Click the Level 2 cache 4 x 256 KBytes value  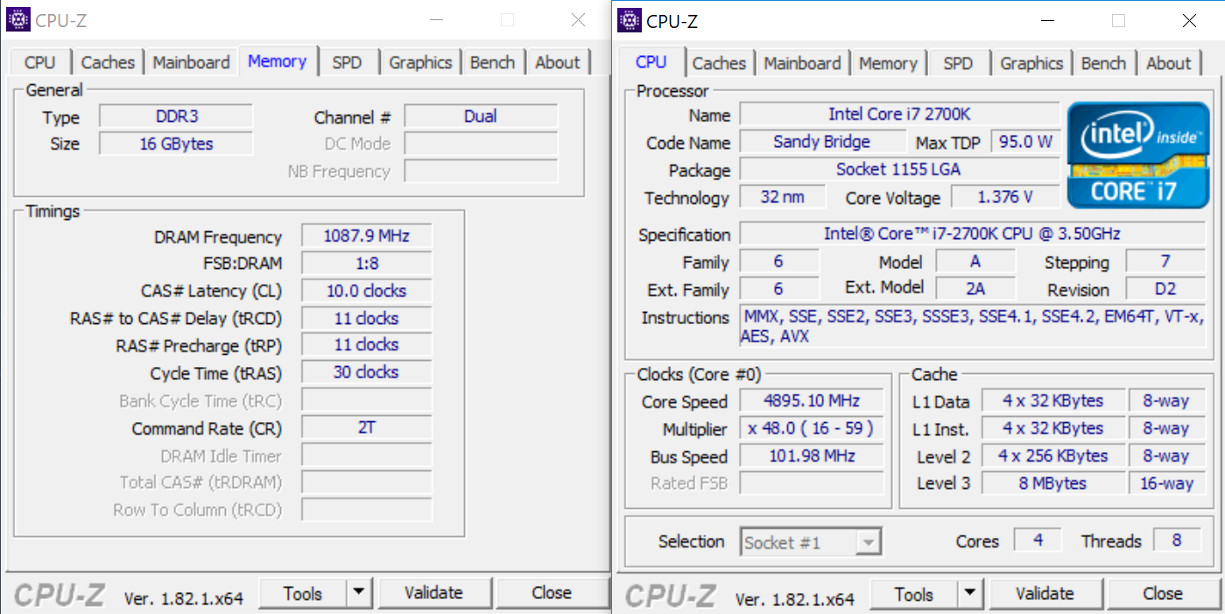click(x=1052, y=456)
